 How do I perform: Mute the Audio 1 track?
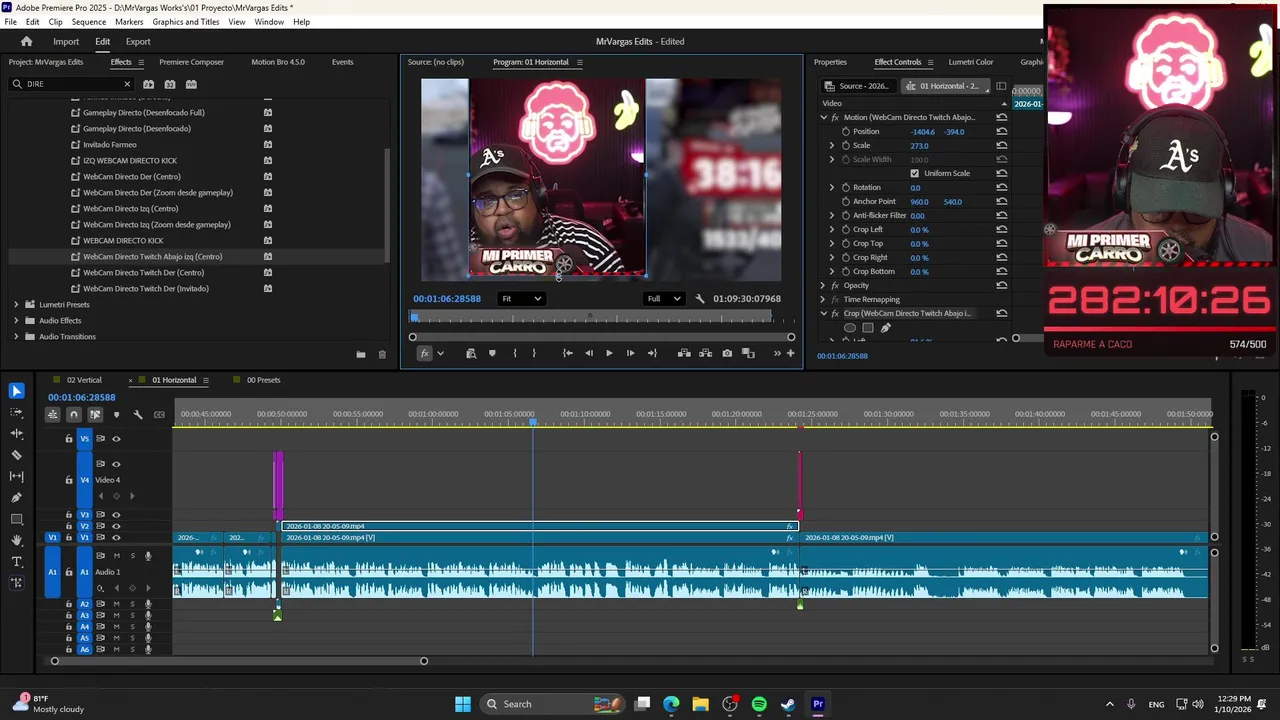[116, 555]
